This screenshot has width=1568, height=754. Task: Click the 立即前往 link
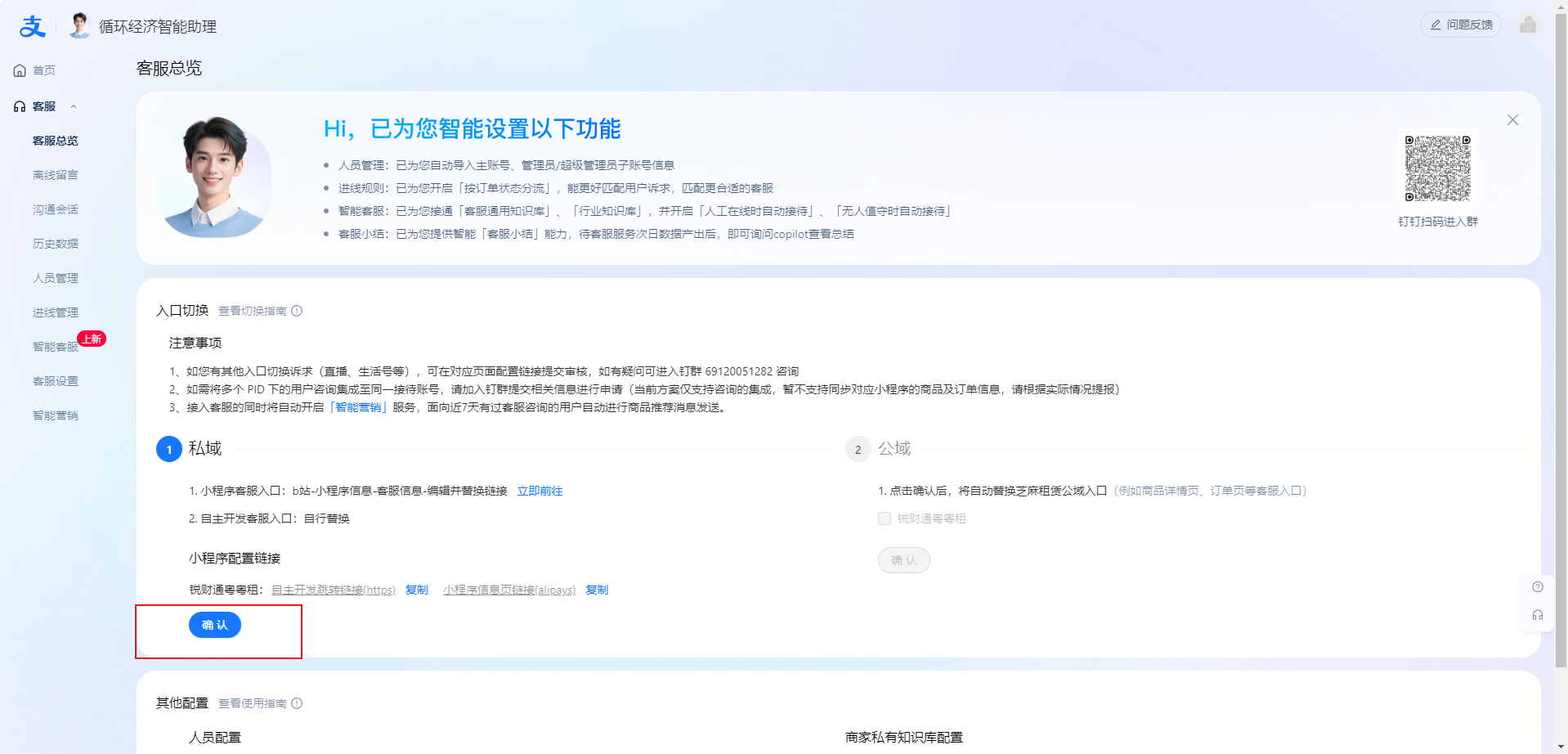coord(540,491)
